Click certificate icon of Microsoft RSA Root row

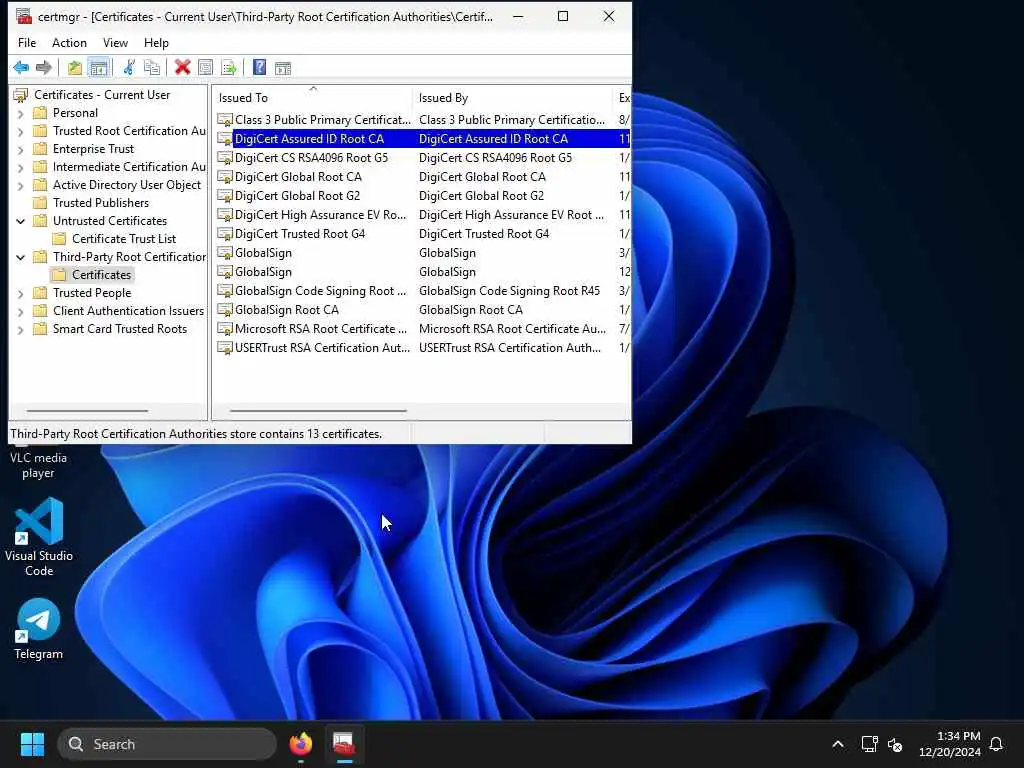point(225,329)
